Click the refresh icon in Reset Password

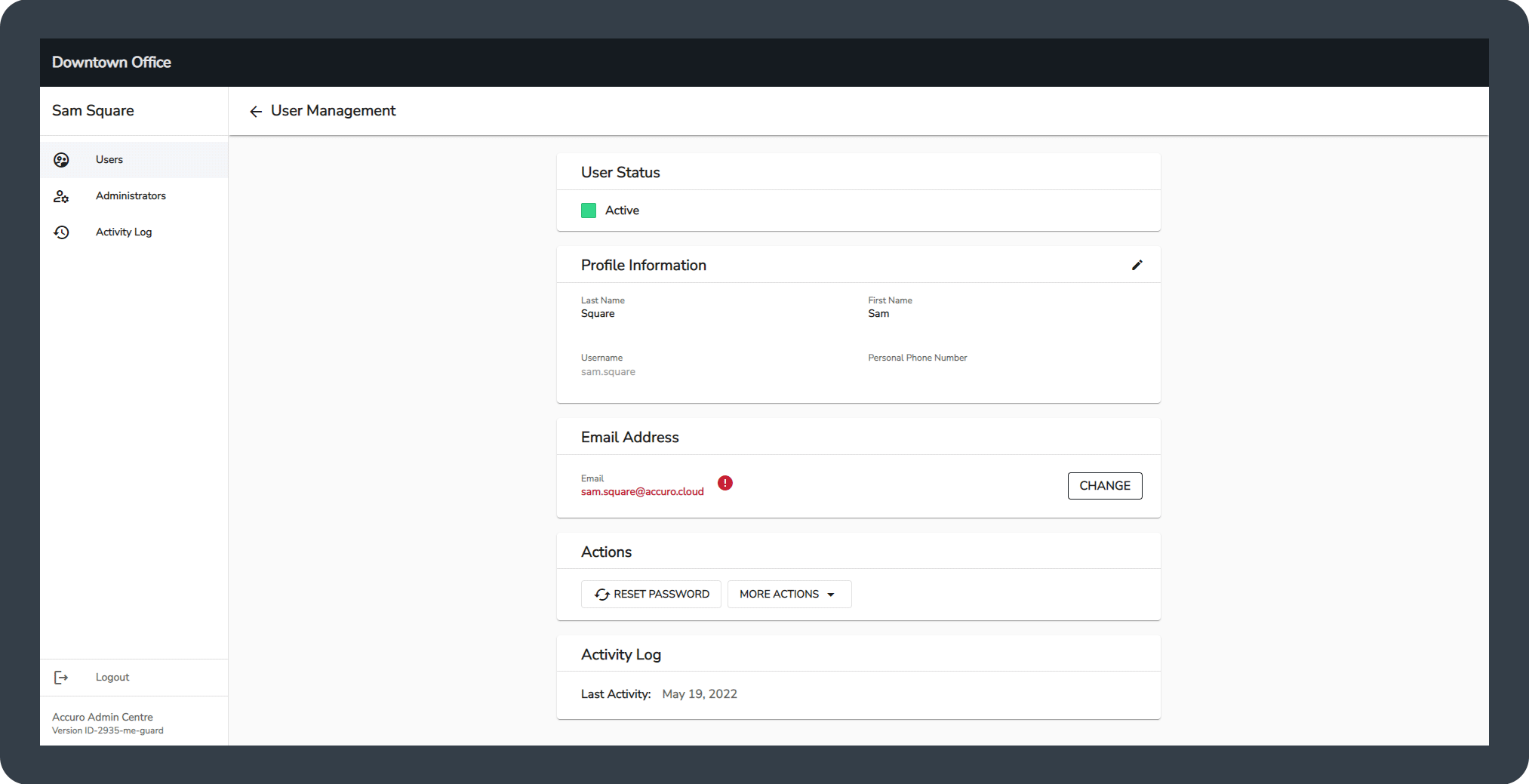click(601, 595)
